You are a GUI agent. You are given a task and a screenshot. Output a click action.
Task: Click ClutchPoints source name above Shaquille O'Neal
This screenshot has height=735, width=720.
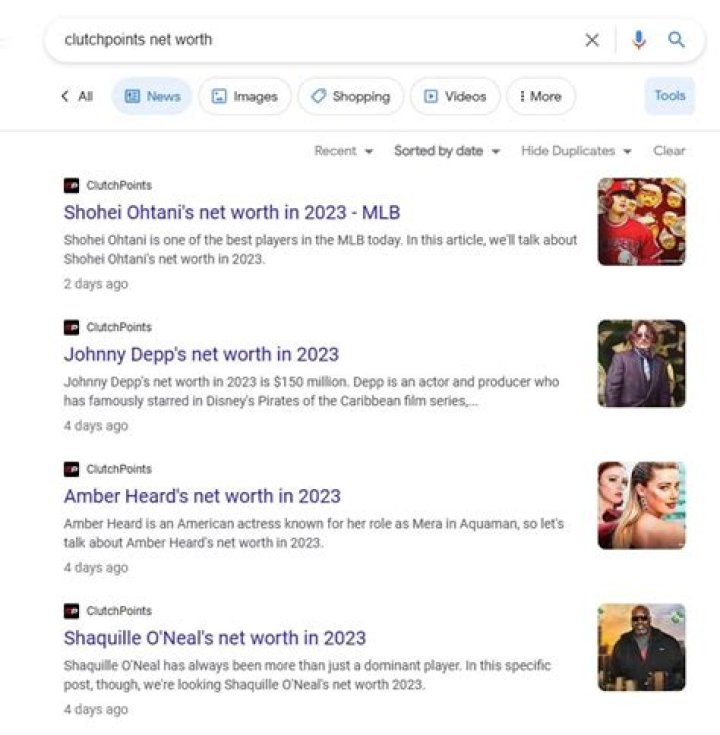[119, 611]
